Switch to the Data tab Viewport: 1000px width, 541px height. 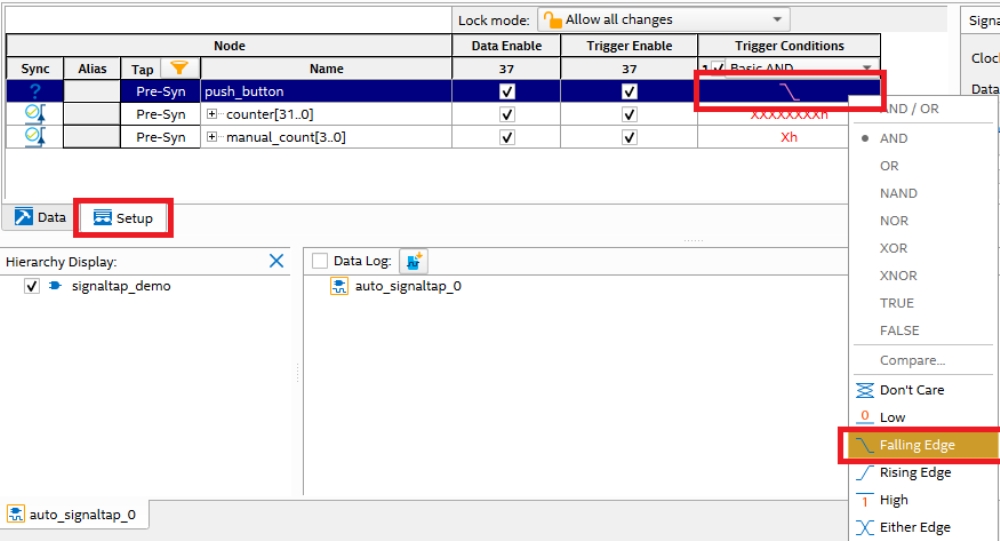pyautogui.click(x=41, y=217)
